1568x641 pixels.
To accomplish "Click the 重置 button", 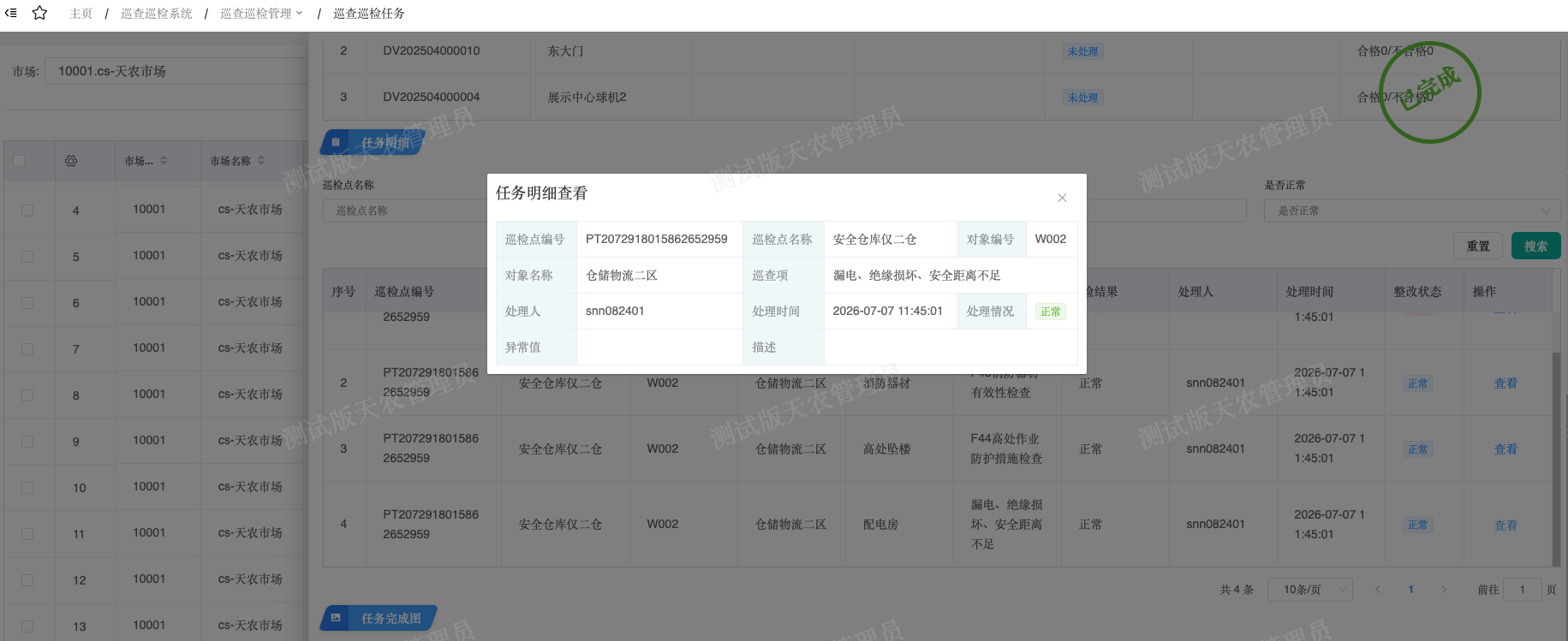I will point(1478,246).
